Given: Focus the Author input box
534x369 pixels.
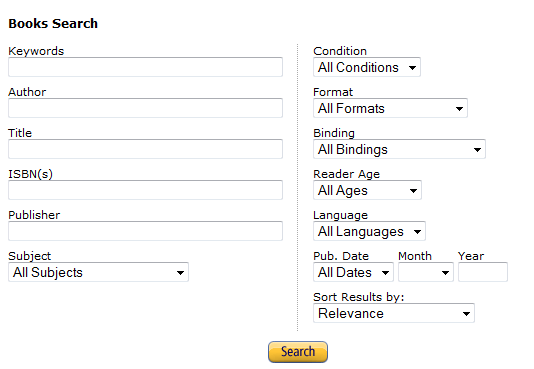Looking at the screenshot, I should [x=145, y=108].
